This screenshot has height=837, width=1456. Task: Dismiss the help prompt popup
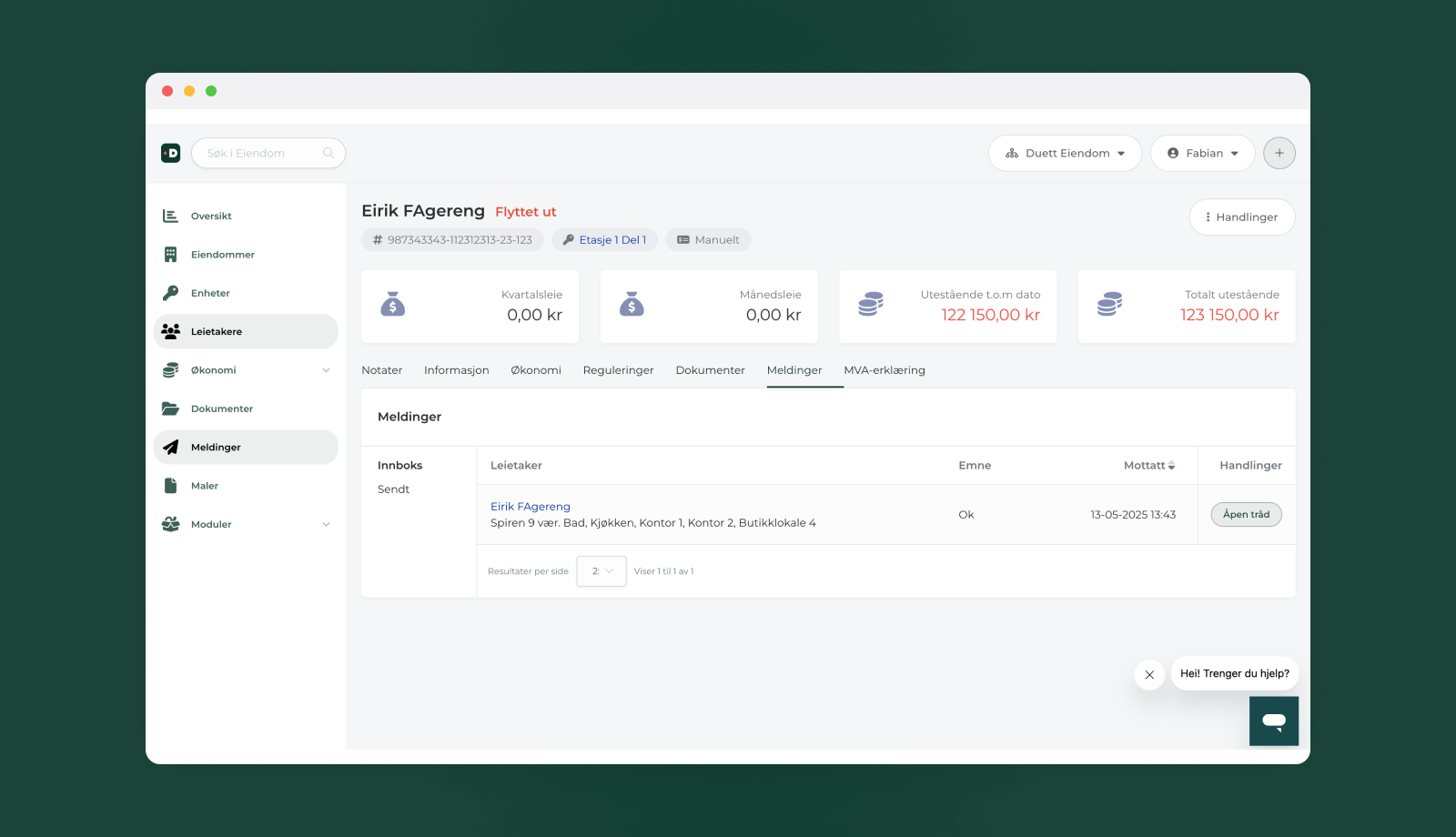click(1149, 674)
